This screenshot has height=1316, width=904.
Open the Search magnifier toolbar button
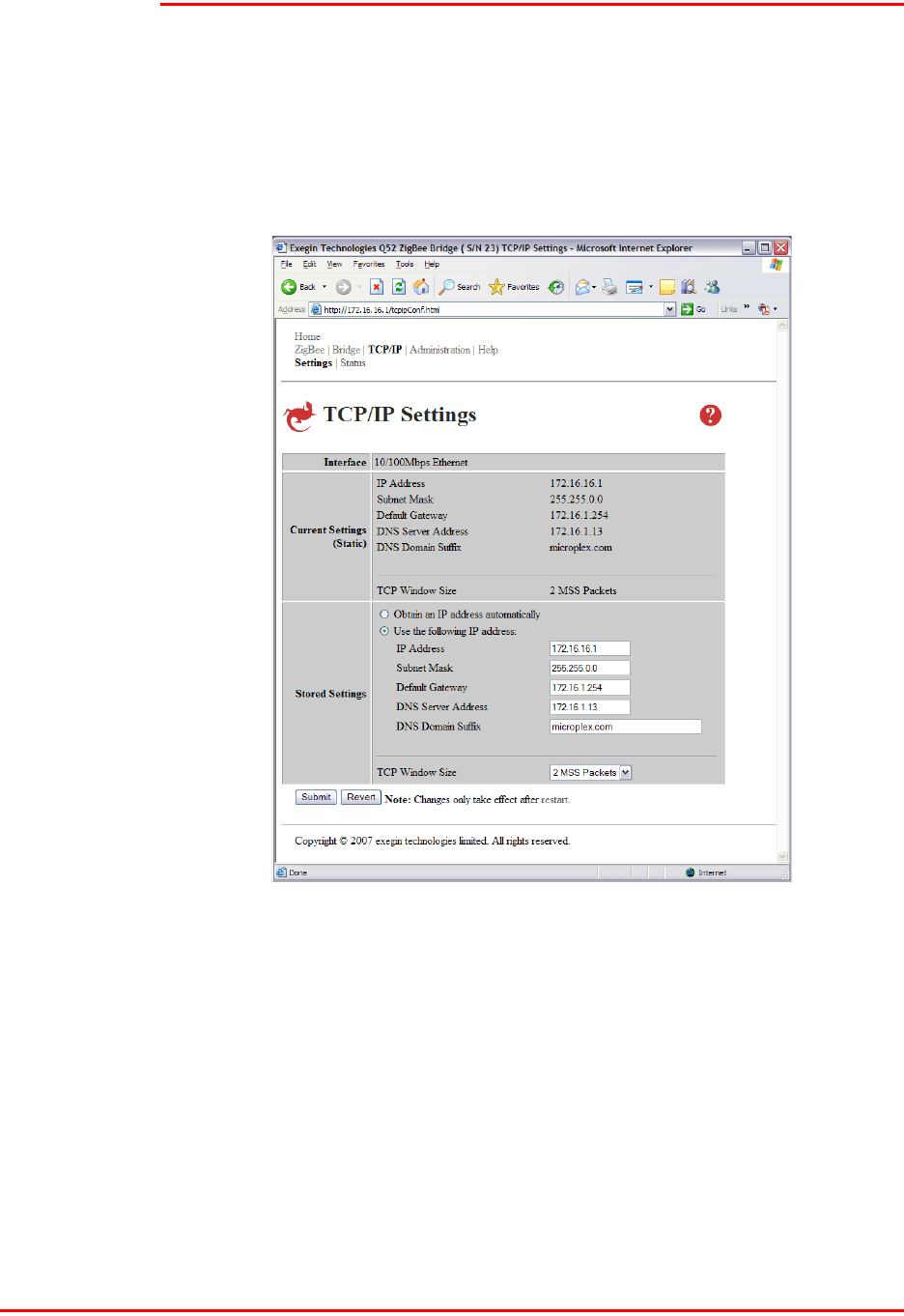(460, 287)
